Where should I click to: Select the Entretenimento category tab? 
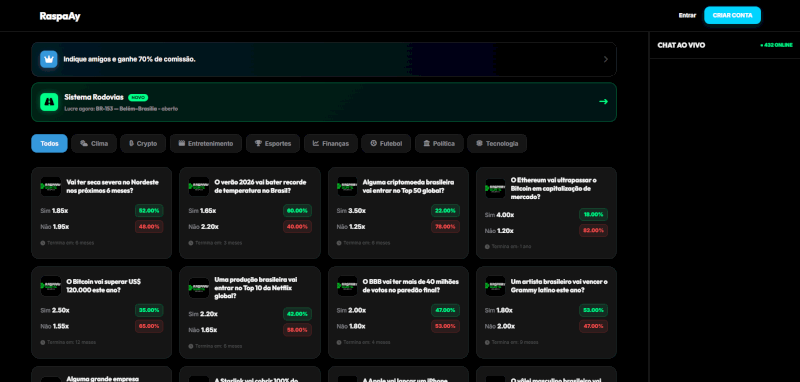[206, 143]
